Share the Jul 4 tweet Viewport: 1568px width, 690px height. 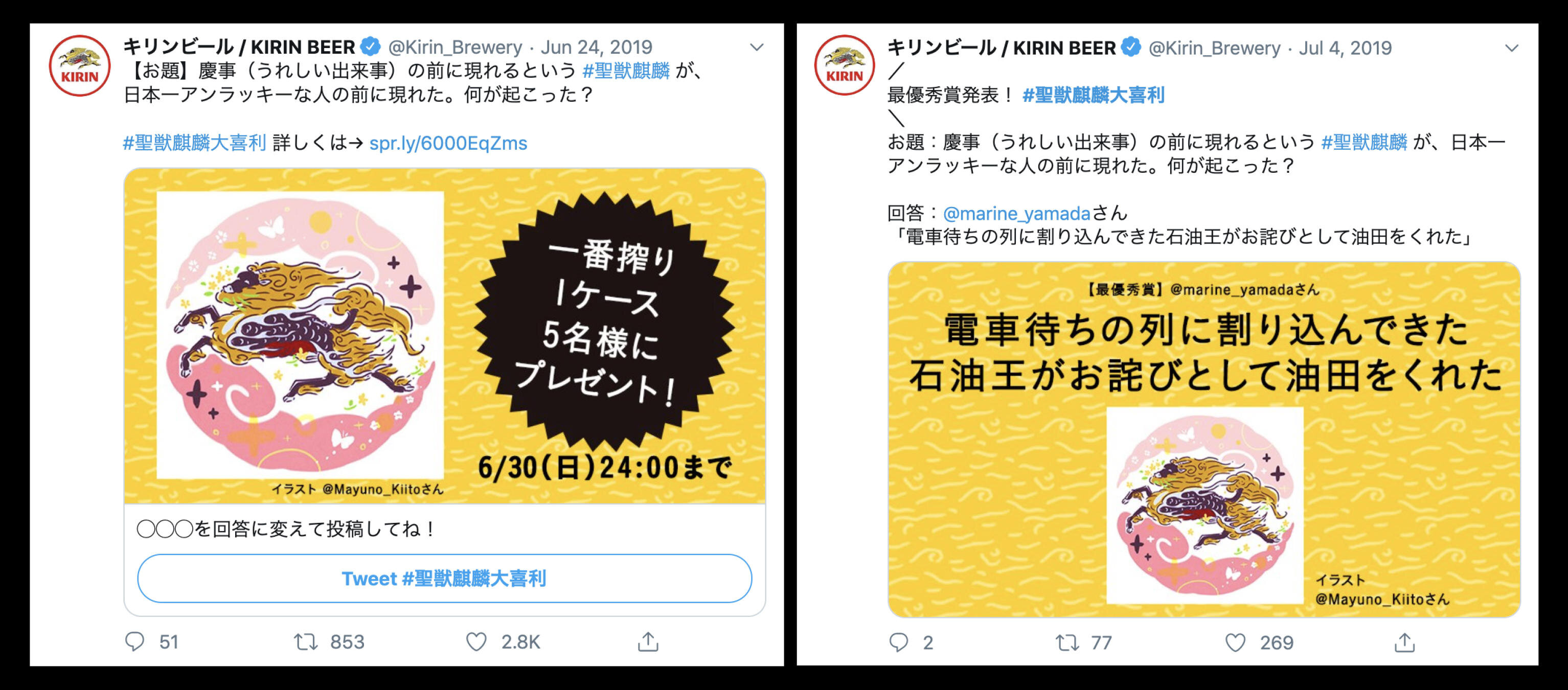click(x=1404, y=642)
